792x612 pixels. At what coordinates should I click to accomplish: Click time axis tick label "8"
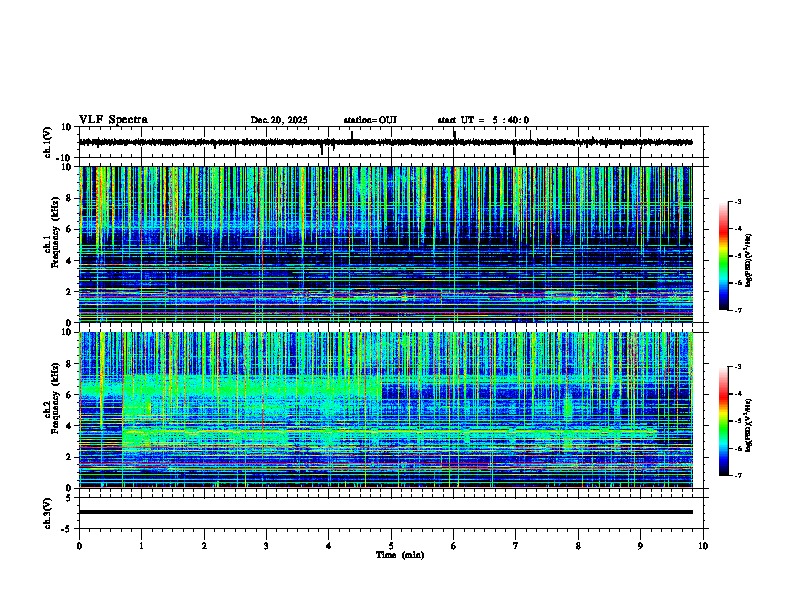coord(578,546)
